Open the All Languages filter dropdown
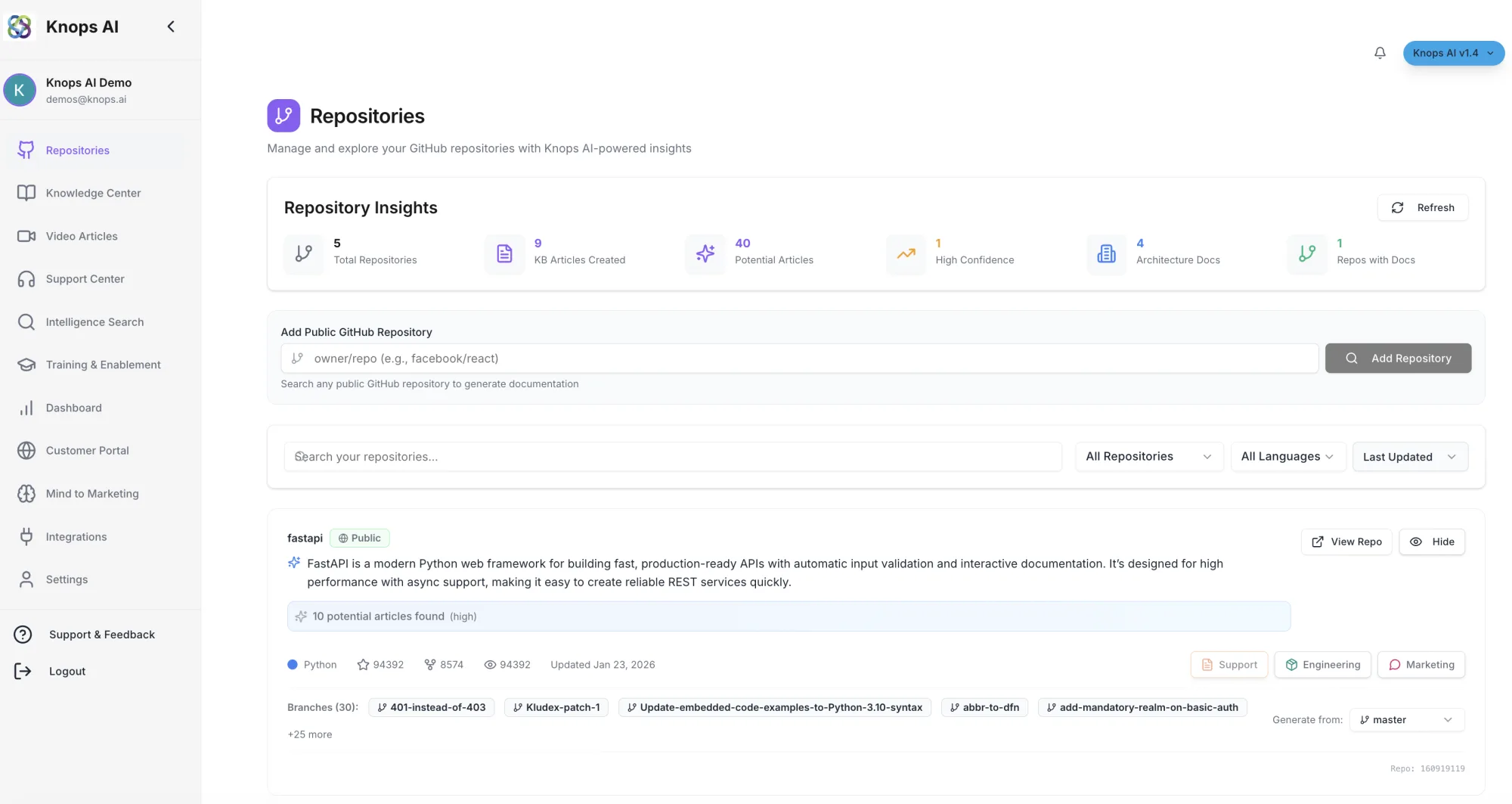This screenshot has height=804, width=1512. tap(1287, 457)
